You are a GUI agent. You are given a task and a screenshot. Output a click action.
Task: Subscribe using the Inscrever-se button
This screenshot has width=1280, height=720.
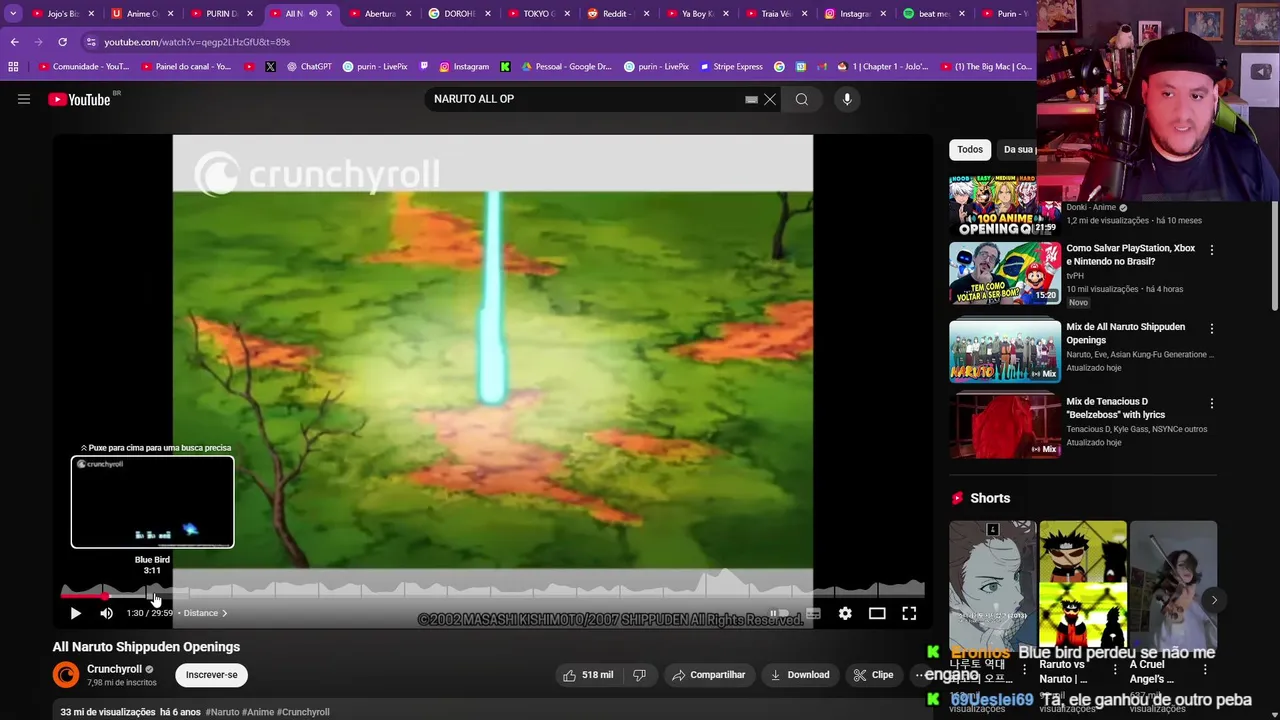coord(211,675)
